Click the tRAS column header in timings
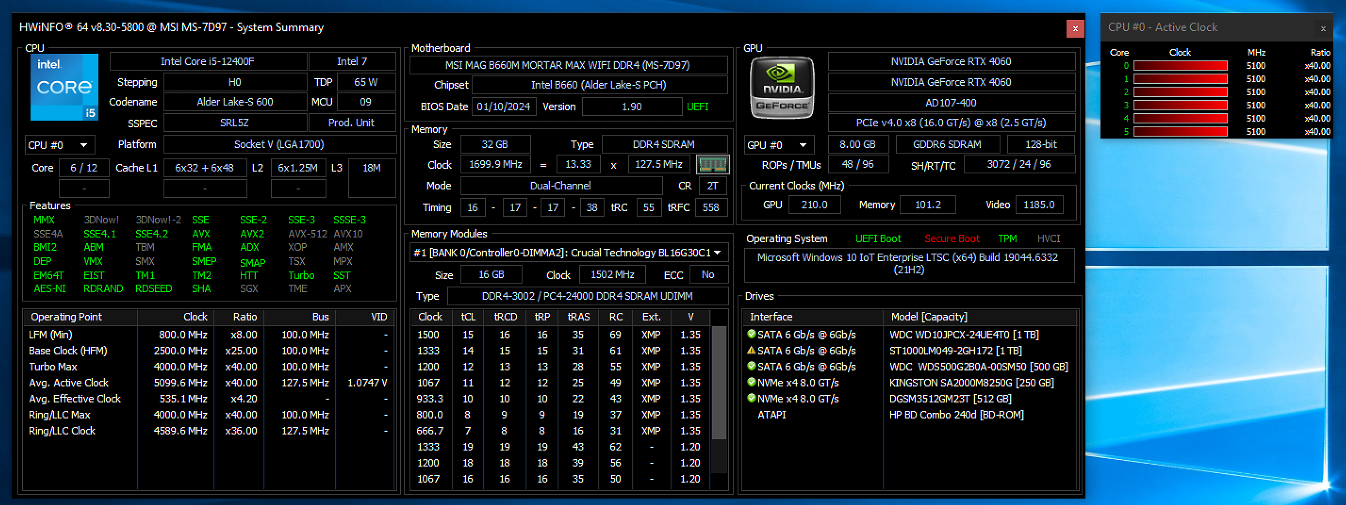 579,317
